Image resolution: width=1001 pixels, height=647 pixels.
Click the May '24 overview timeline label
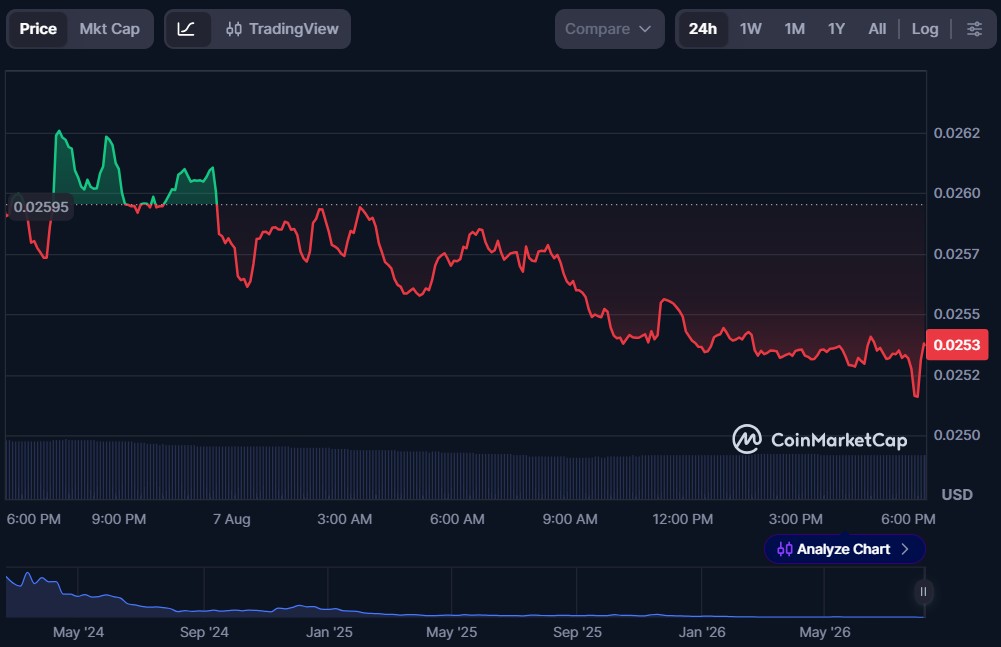[78, 632]
